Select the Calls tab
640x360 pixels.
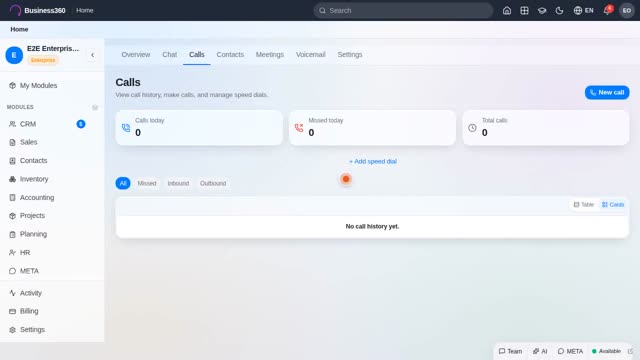click(196, 55)
